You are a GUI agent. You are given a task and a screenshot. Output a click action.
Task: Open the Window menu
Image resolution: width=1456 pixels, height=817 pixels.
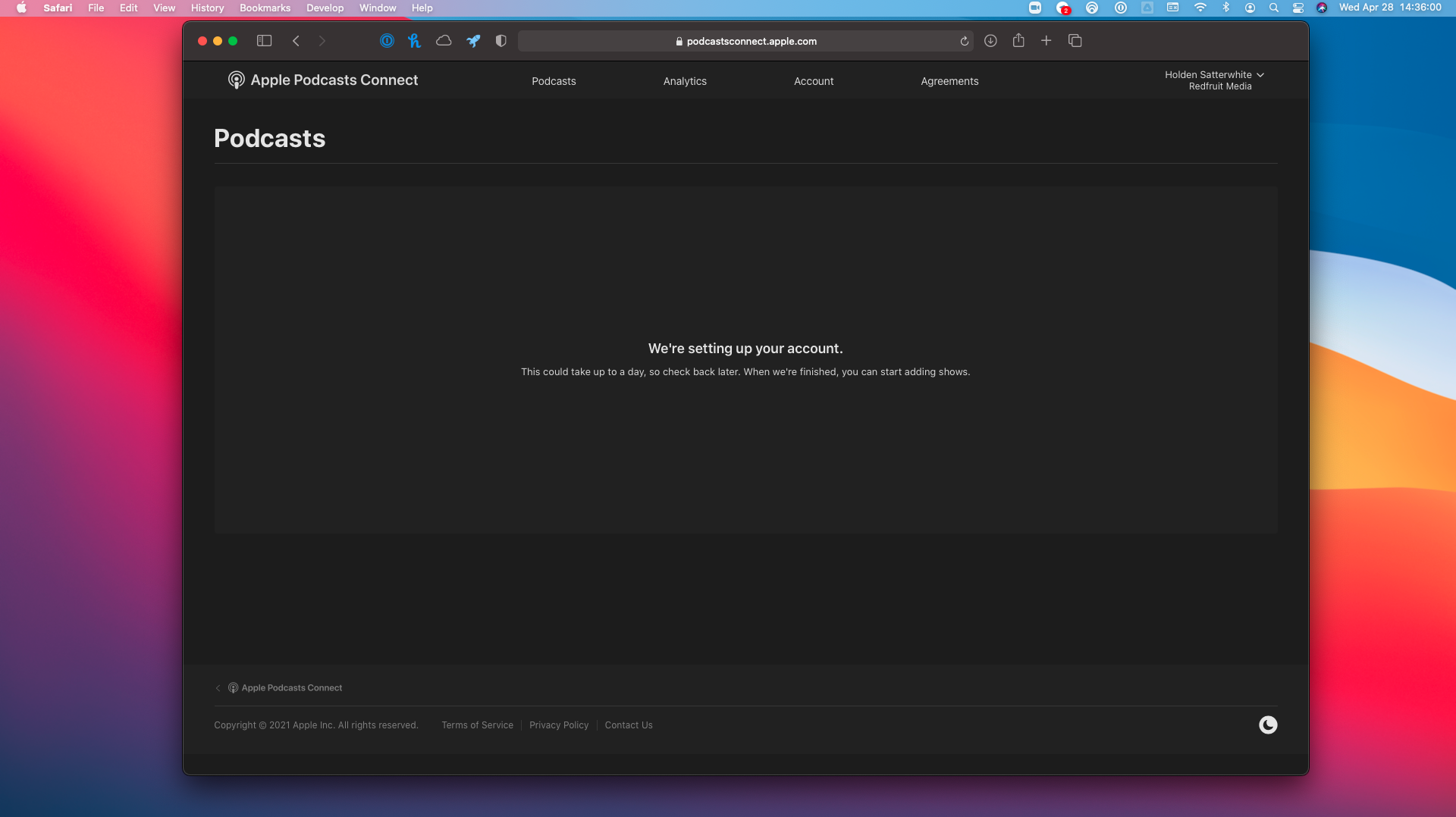tap(378, 8)
